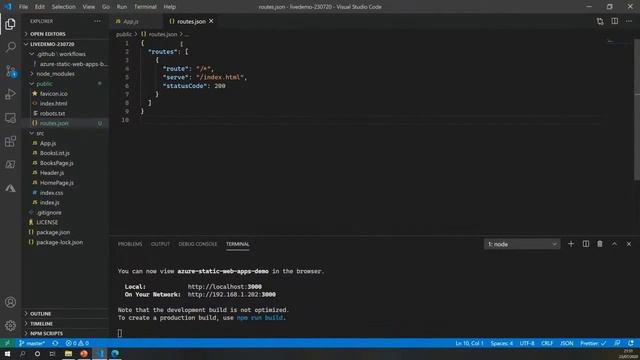Open the Manage gear menu
The width and height of the screenshot is (640, 360).
10,325
